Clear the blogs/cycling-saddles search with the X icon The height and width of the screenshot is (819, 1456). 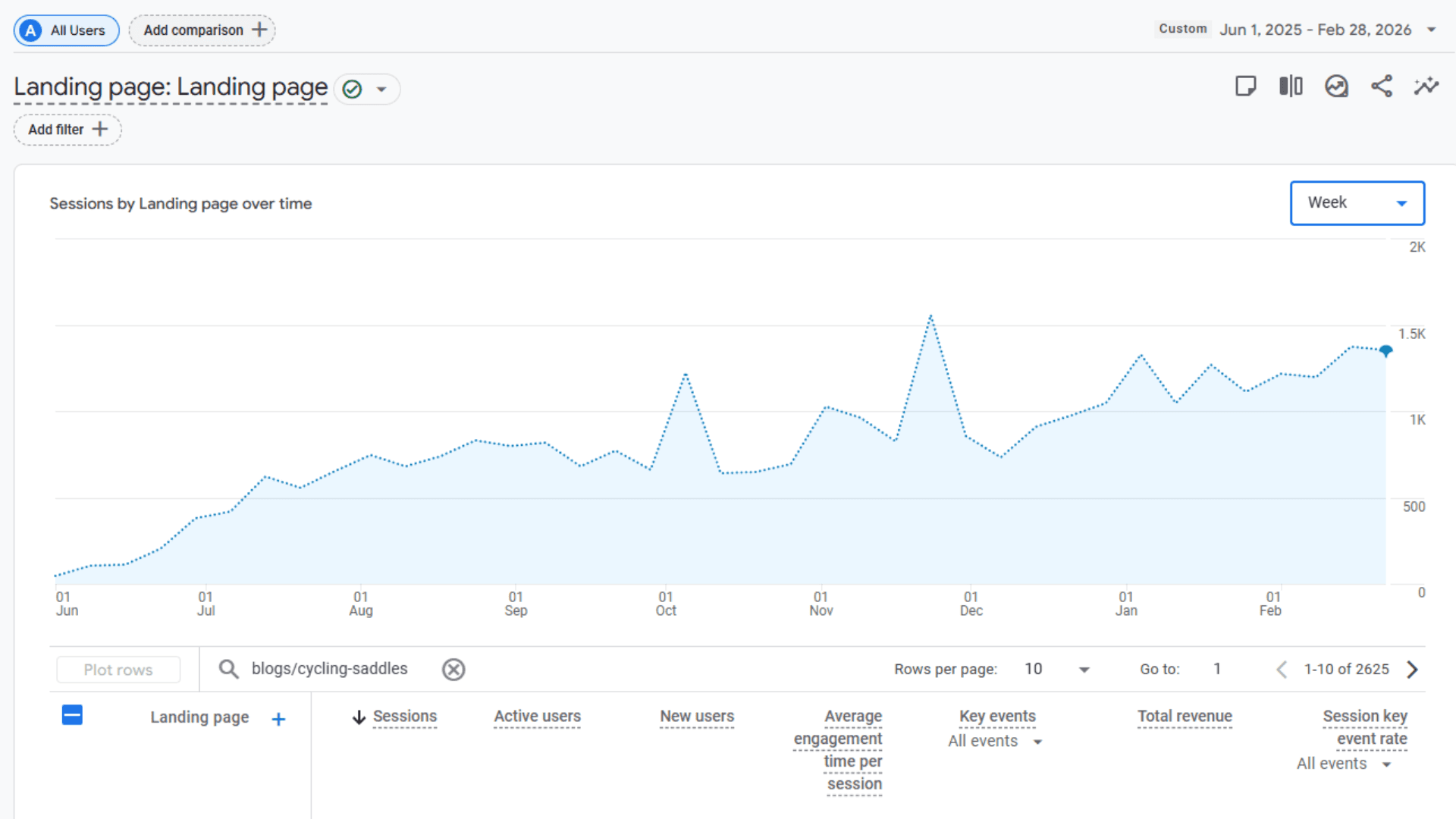pos(453,669)
